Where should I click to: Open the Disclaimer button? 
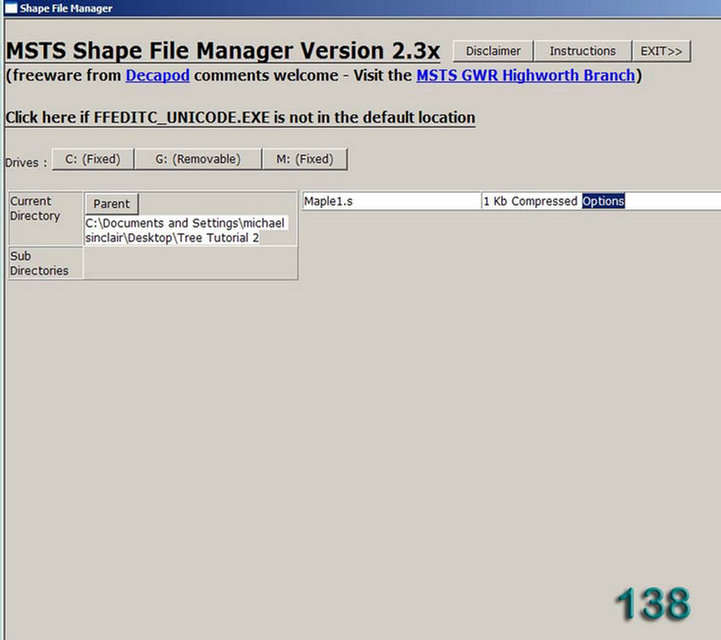[493, 51]
